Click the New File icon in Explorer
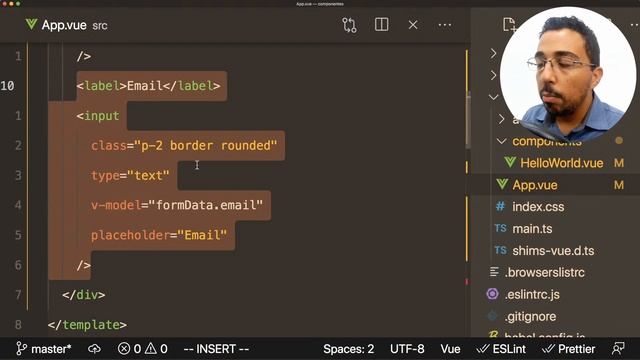This screenshot has width=640, height=360. tap(509, 24)
